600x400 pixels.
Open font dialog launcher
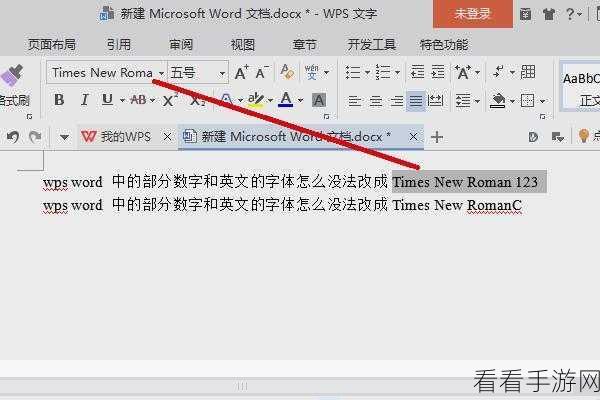coord(326,116)
